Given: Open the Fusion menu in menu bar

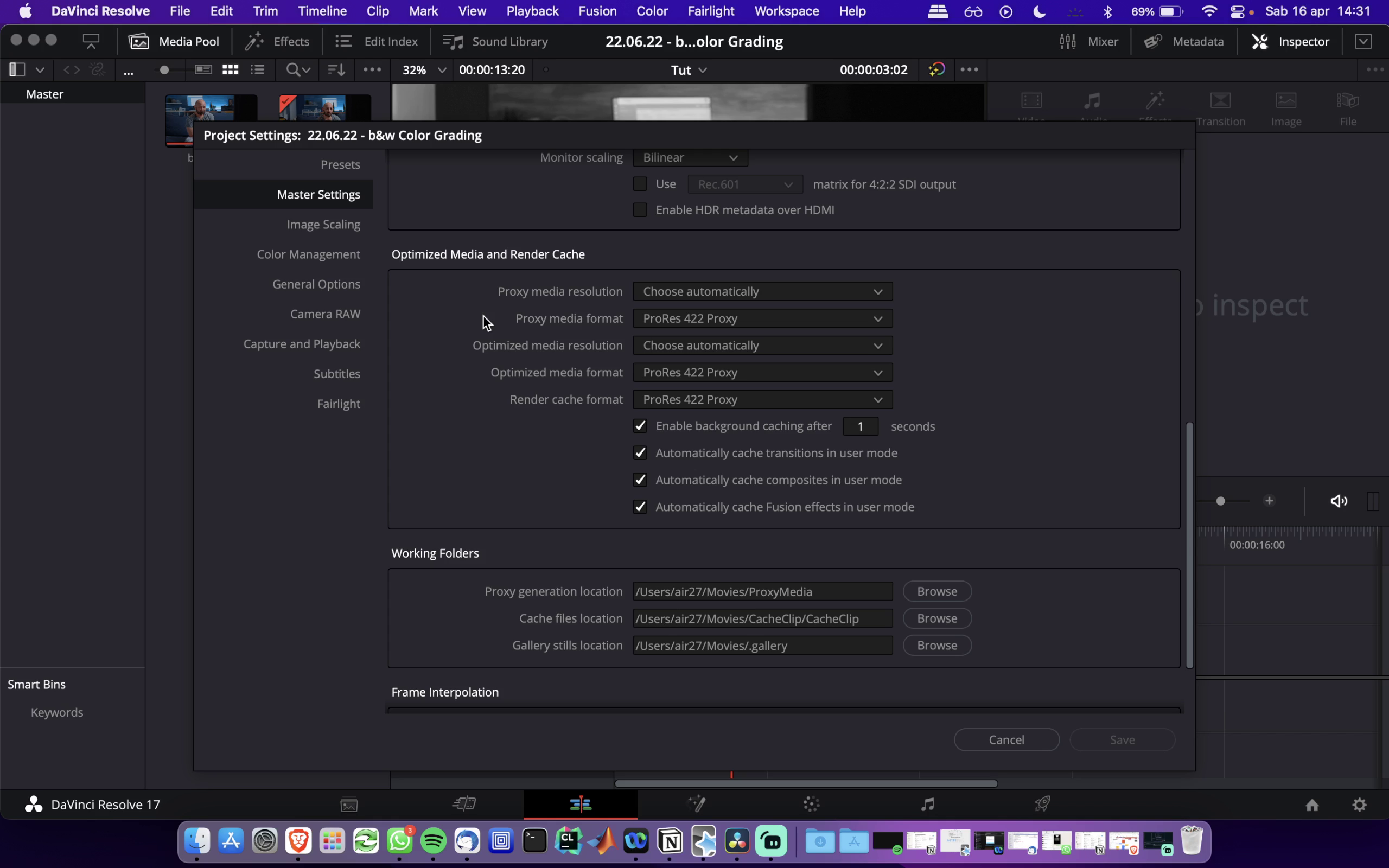Looking at the screenshot, I should click(x=597, y=11).
